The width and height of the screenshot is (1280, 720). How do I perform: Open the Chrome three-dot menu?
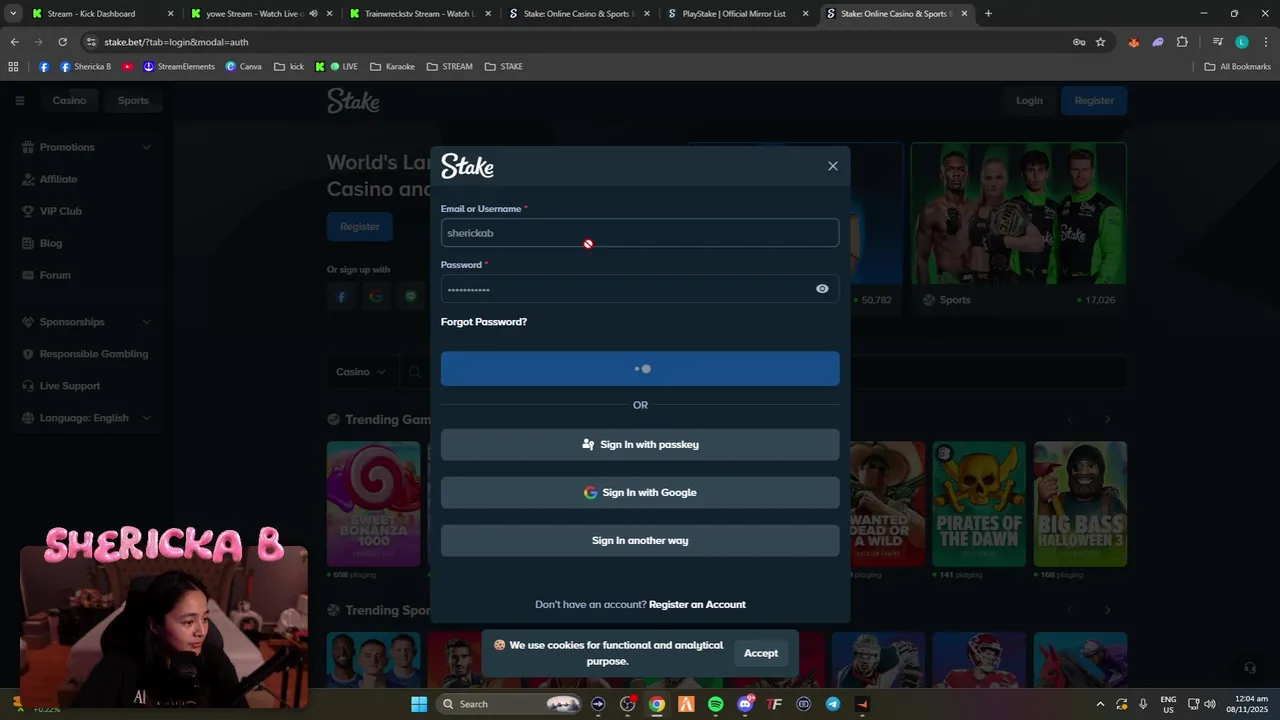[1265, 42]
